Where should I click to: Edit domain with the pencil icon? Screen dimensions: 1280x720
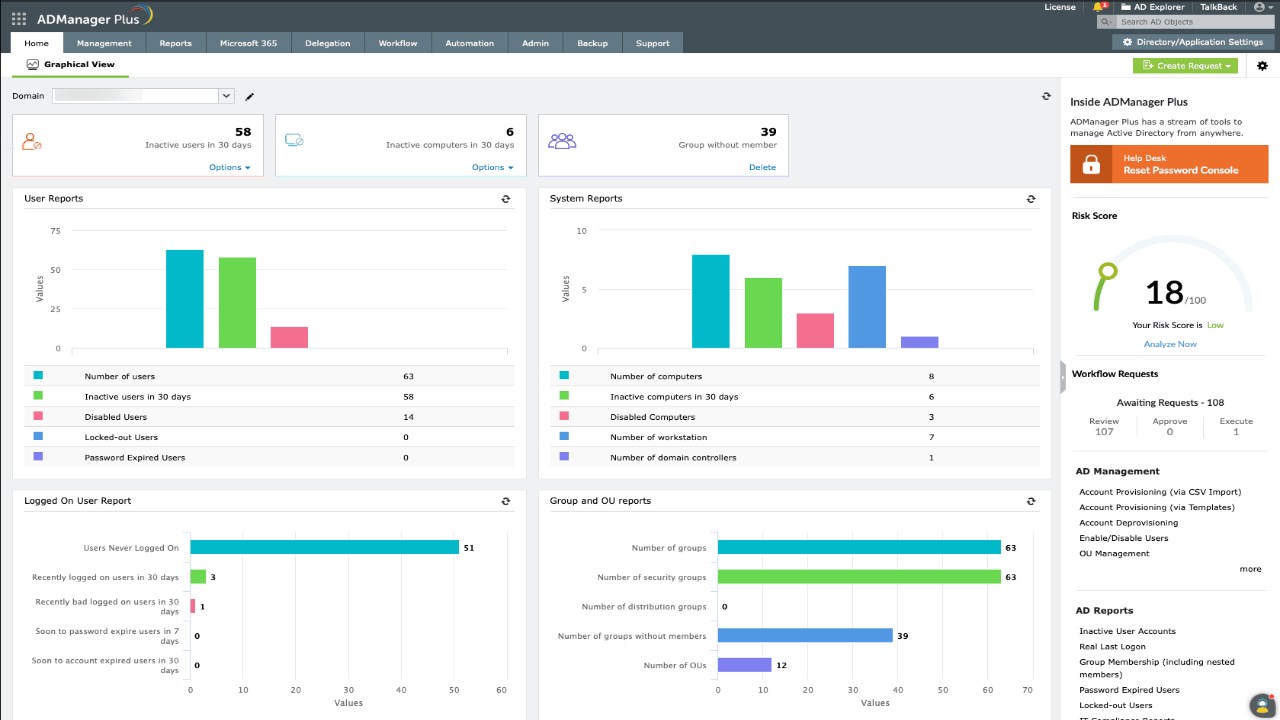(250, 96)
